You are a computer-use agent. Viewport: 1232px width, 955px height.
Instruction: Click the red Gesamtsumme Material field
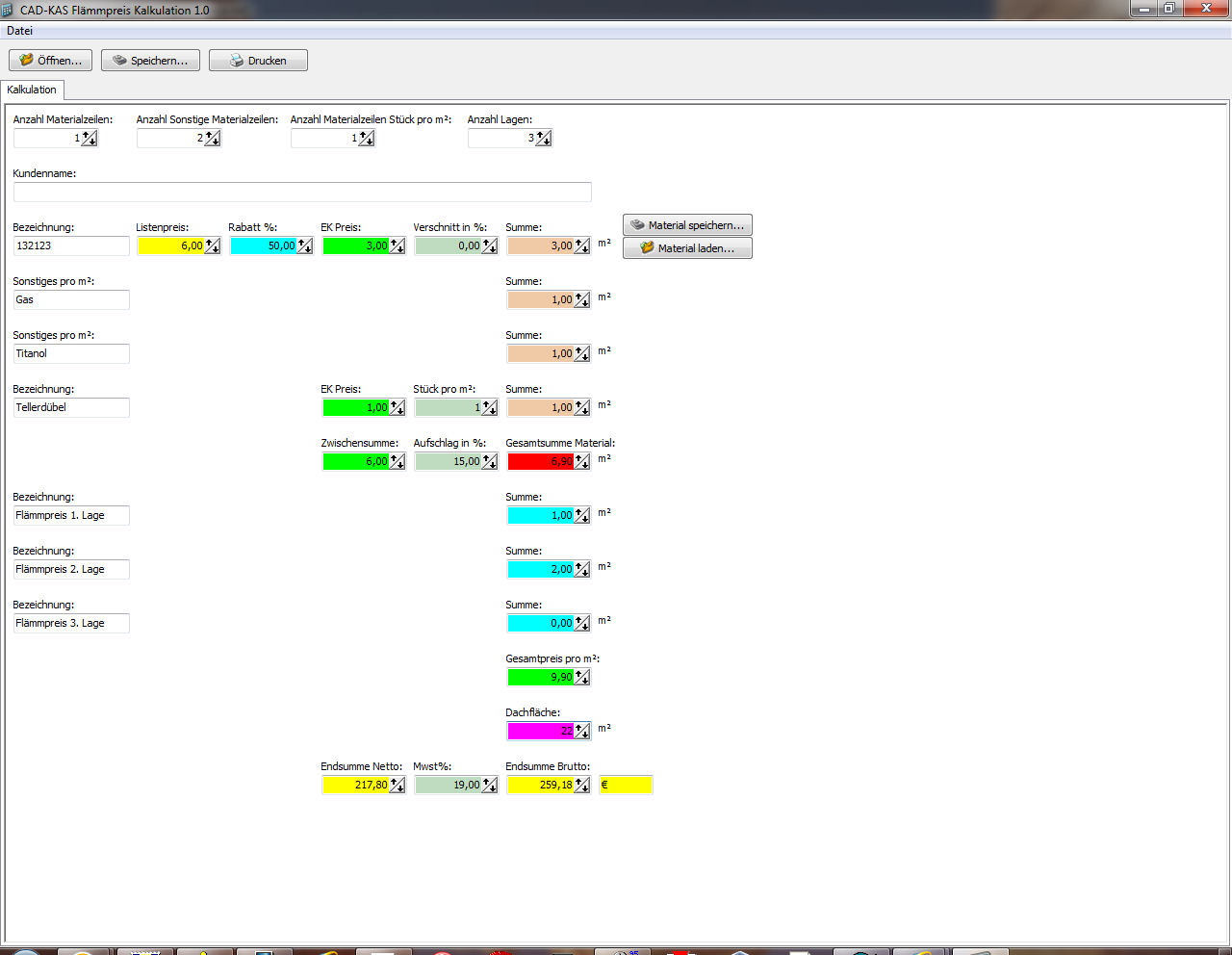click(x=540, y=462)
